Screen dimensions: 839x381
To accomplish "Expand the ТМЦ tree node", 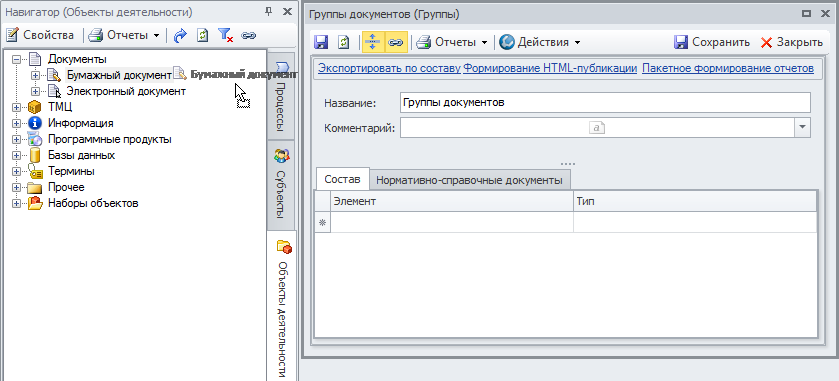I will pyautogui.click(x=17, y=107).
